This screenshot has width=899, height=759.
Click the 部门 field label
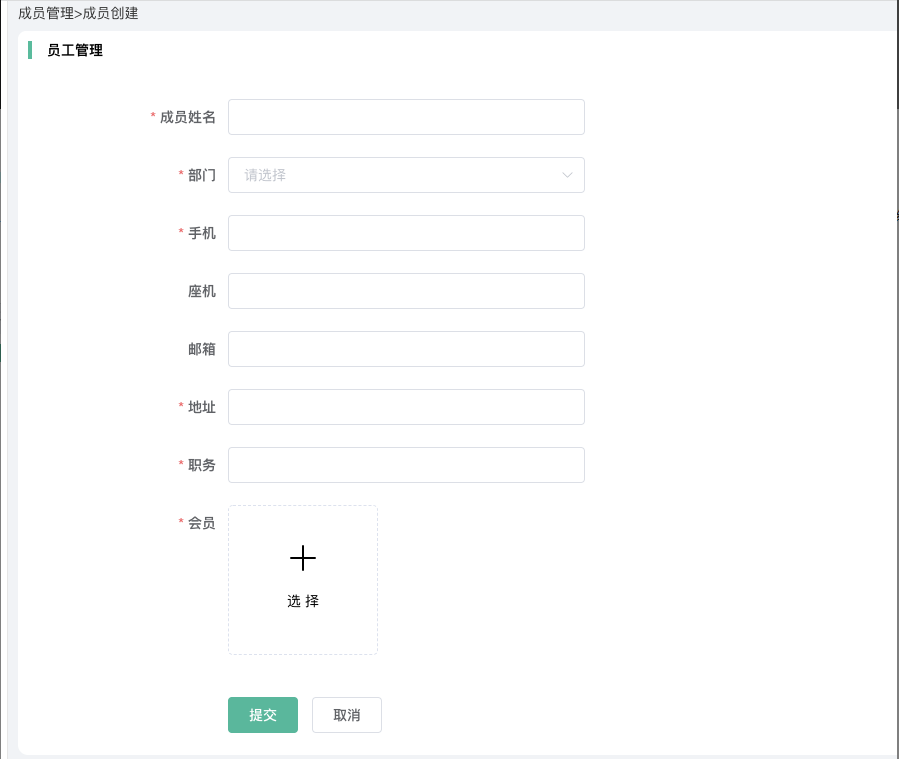point(202,175)
